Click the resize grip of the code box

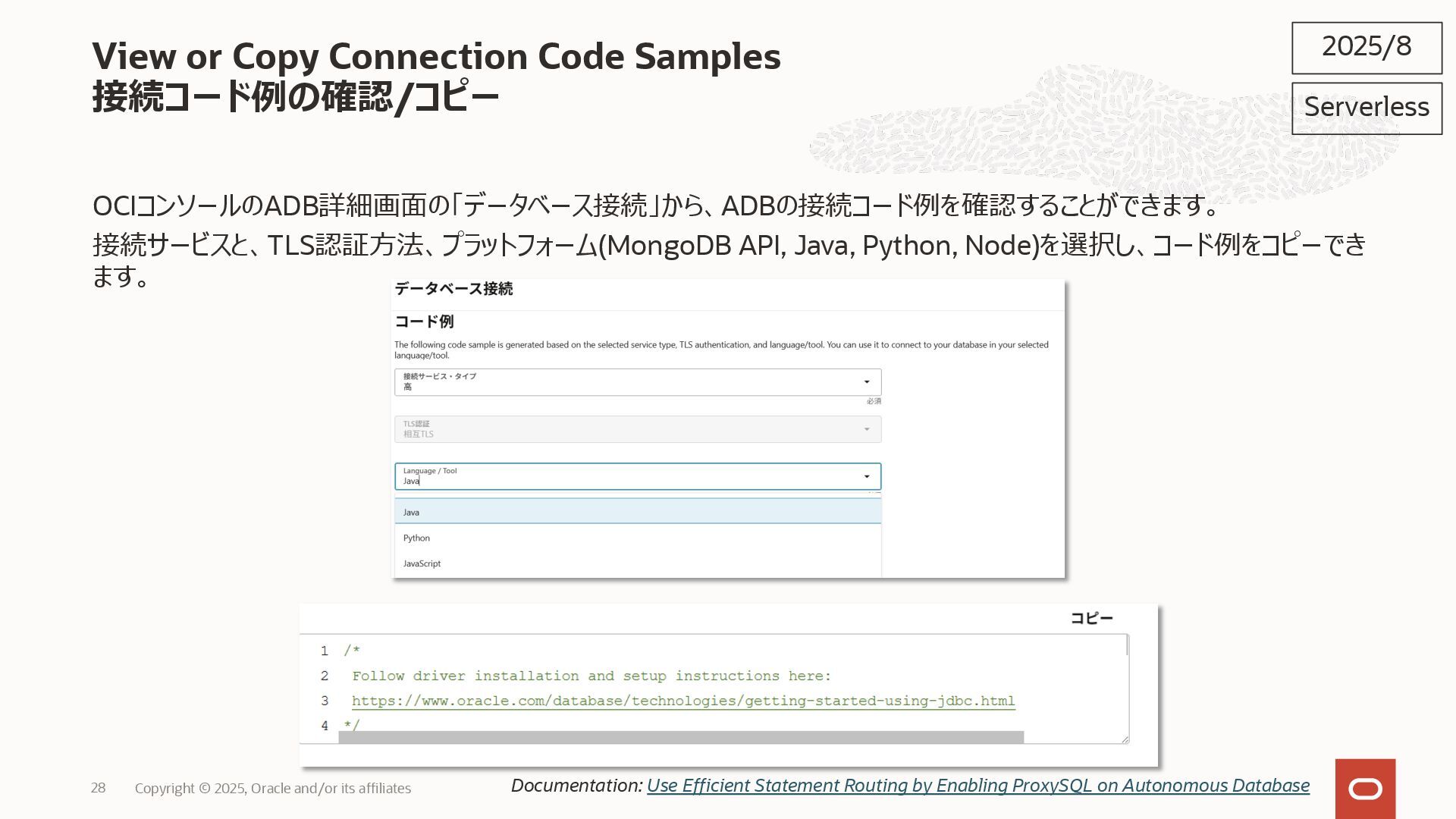pos(1125,739)
